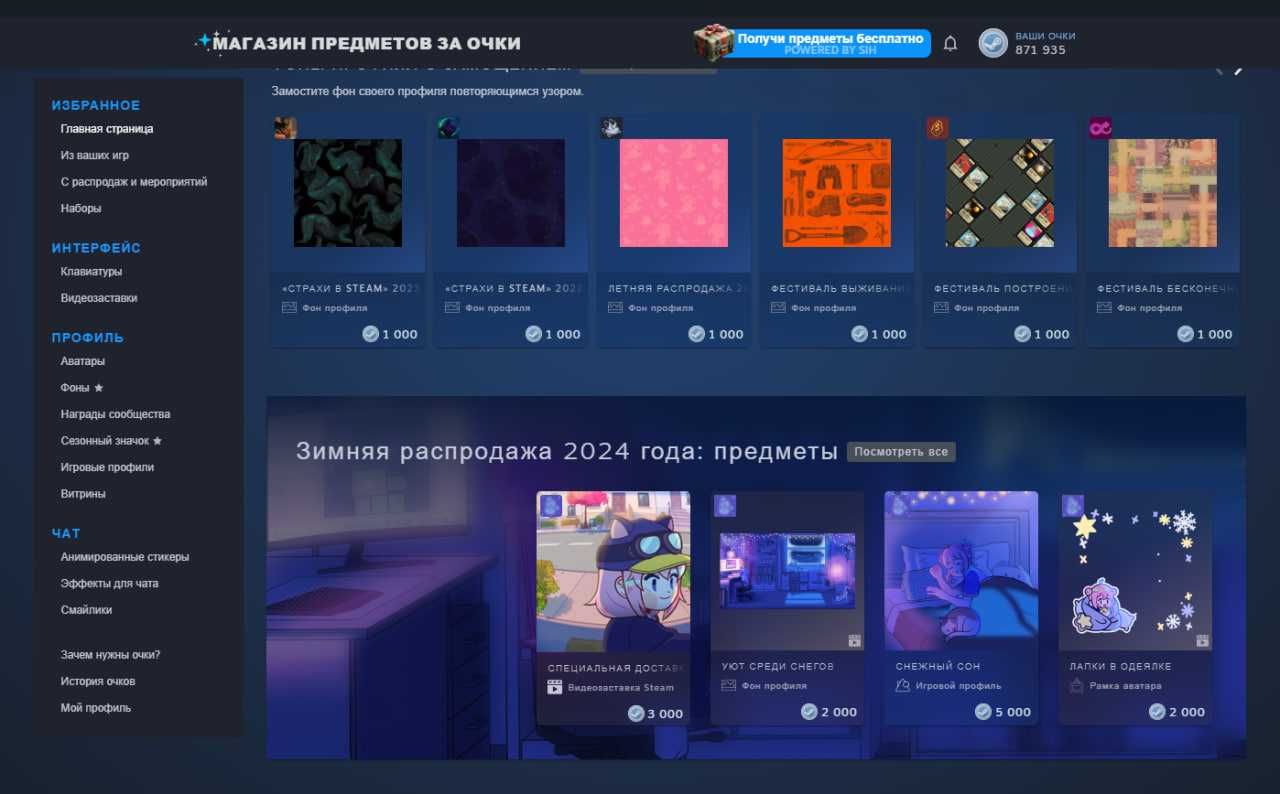Open Главная страница in sidebar
This screenshot has width=1280, height=794.
tap(107, 129)
